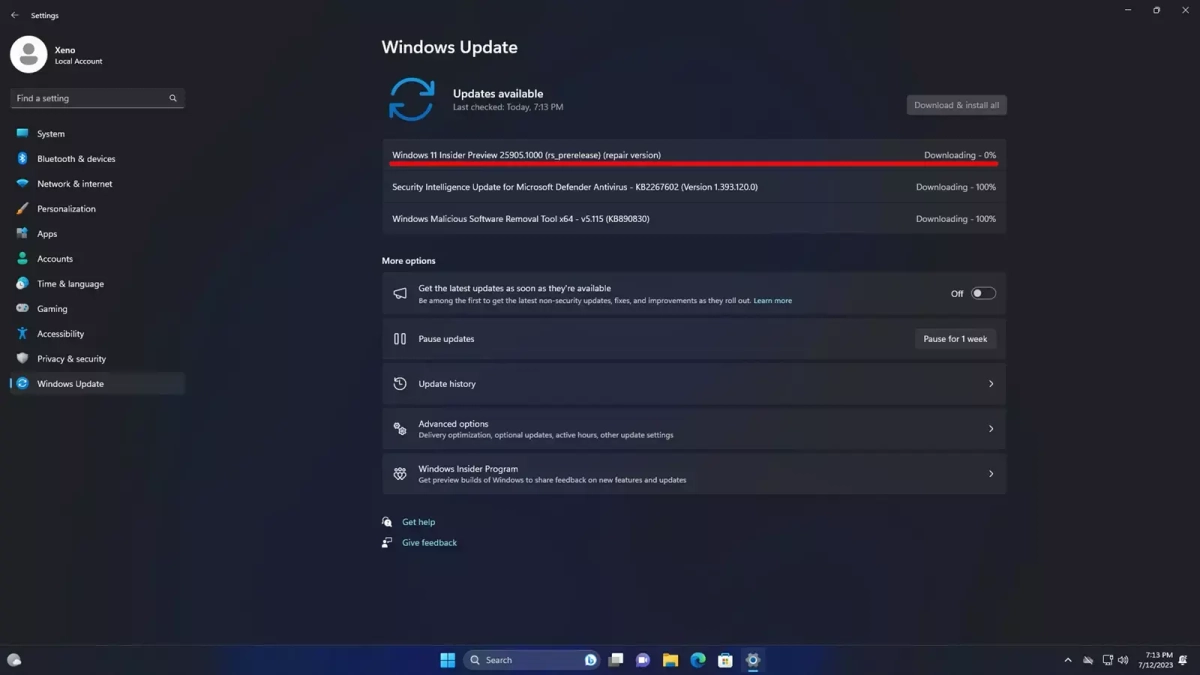Viewport: 1200px width, 675px height.
Task: Click the weather widget on the taskbar
Action: point(14,660)
